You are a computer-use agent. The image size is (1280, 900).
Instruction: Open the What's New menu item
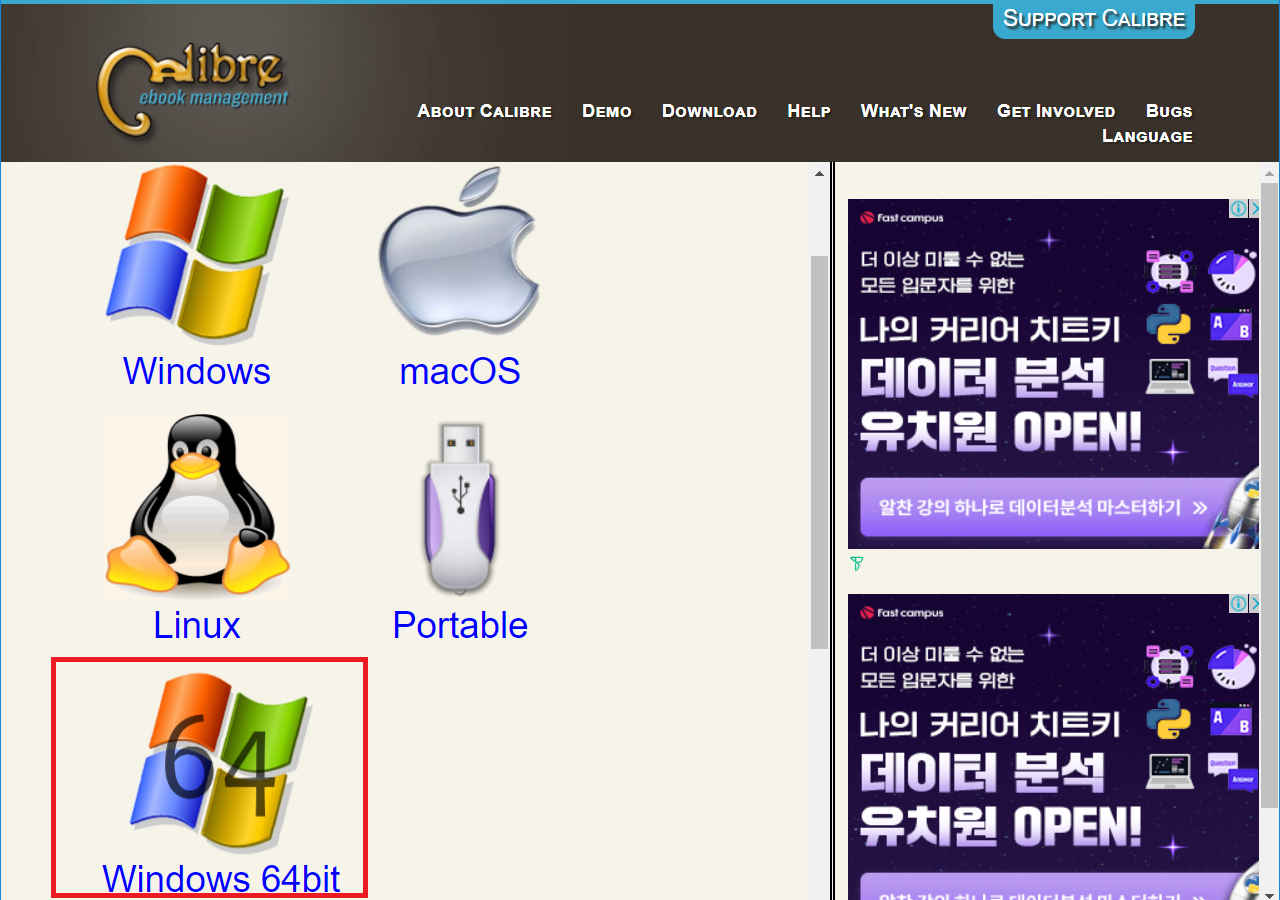[x=914, y=111]
